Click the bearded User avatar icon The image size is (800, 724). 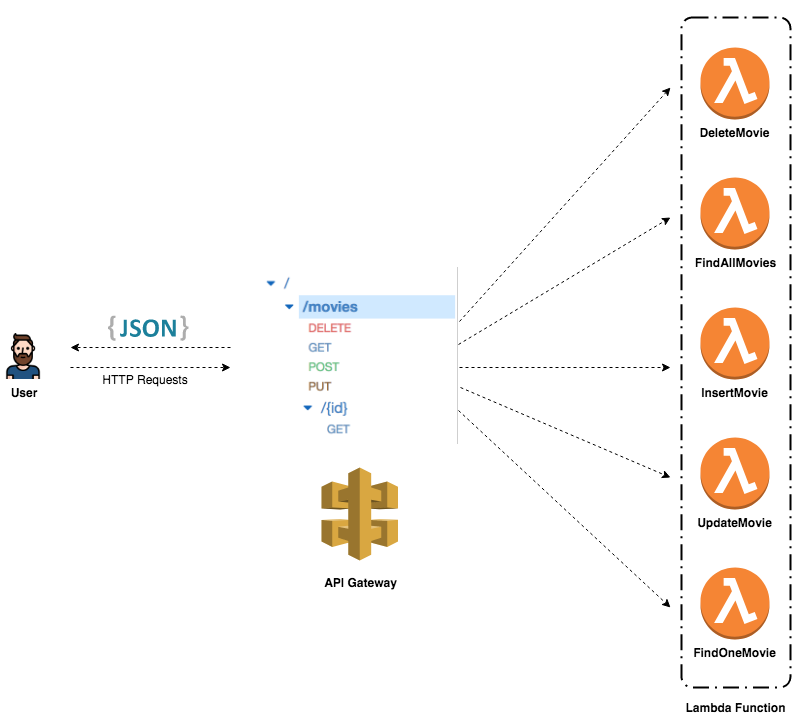23,357
